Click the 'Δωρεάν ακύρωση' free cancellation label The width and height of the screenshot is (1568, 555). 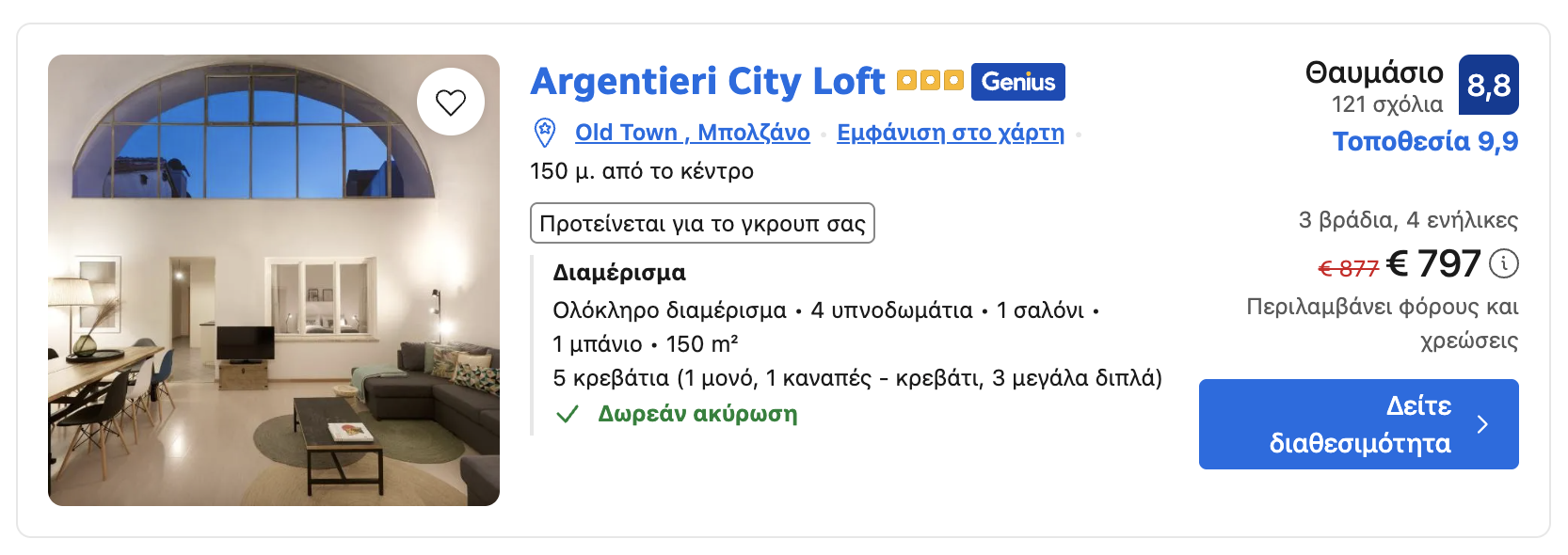point(696,414)
